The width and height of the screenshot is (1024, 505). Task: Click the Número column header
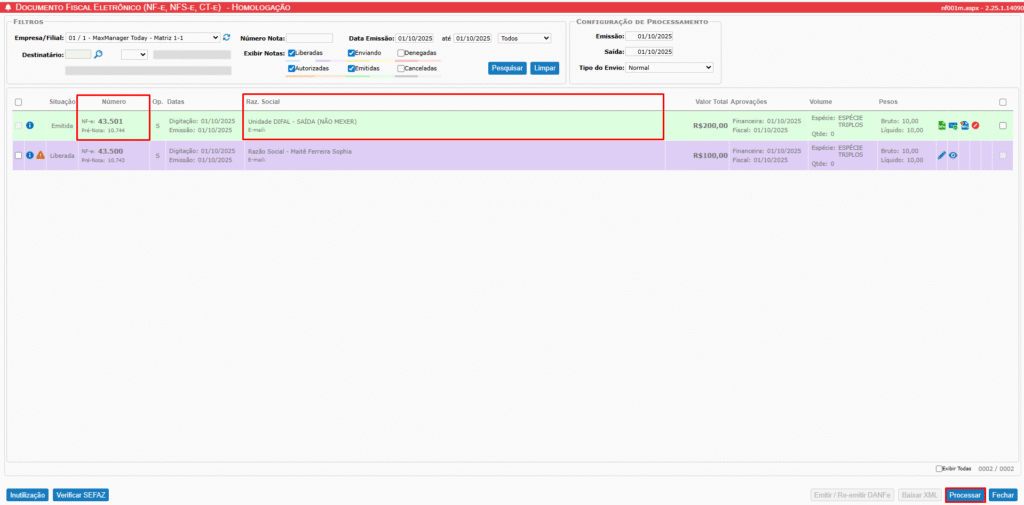(113, 102)
